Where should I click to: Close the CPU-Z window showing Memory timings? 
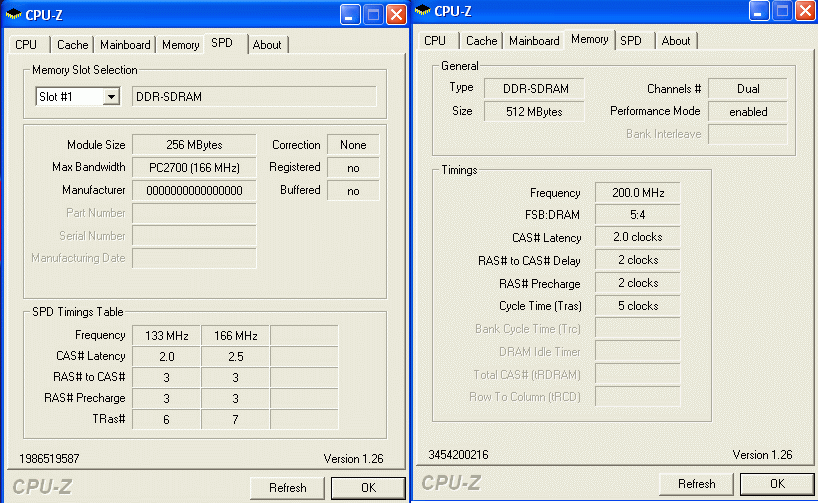click(804, 11)
